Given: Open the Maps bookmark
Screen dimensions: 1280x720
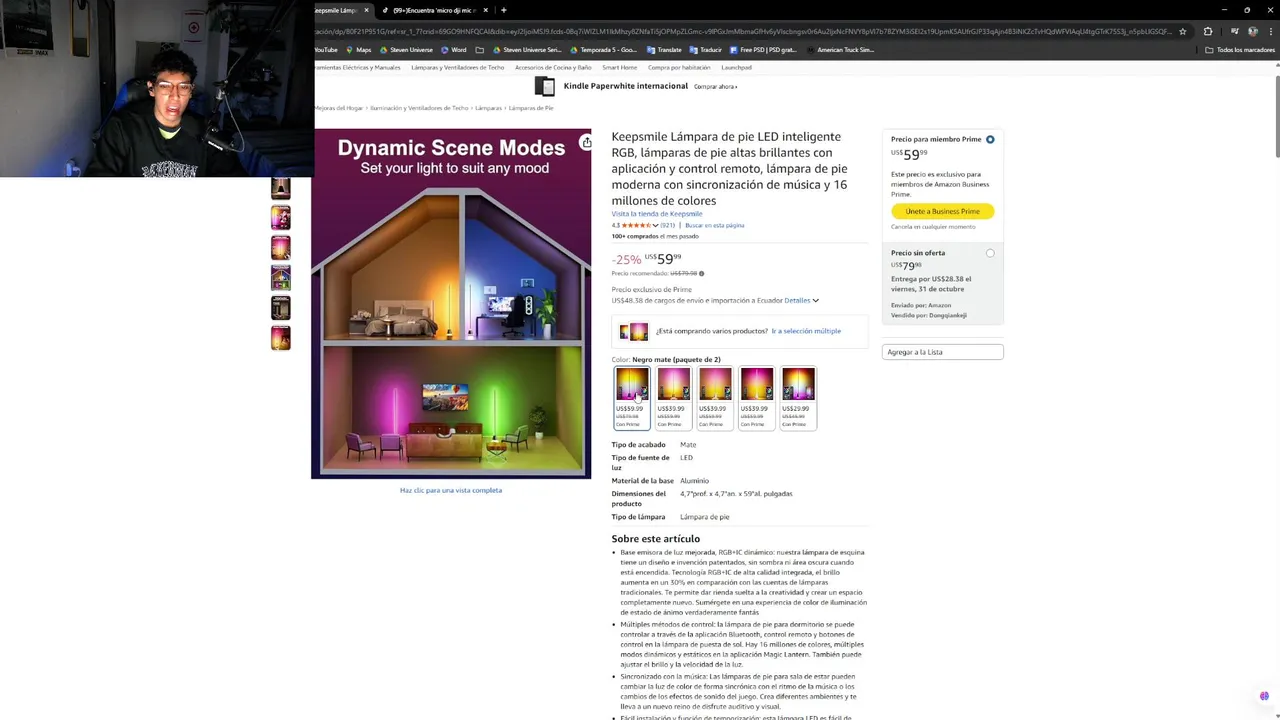Looking at the screenshot, I should pos(358,50).
